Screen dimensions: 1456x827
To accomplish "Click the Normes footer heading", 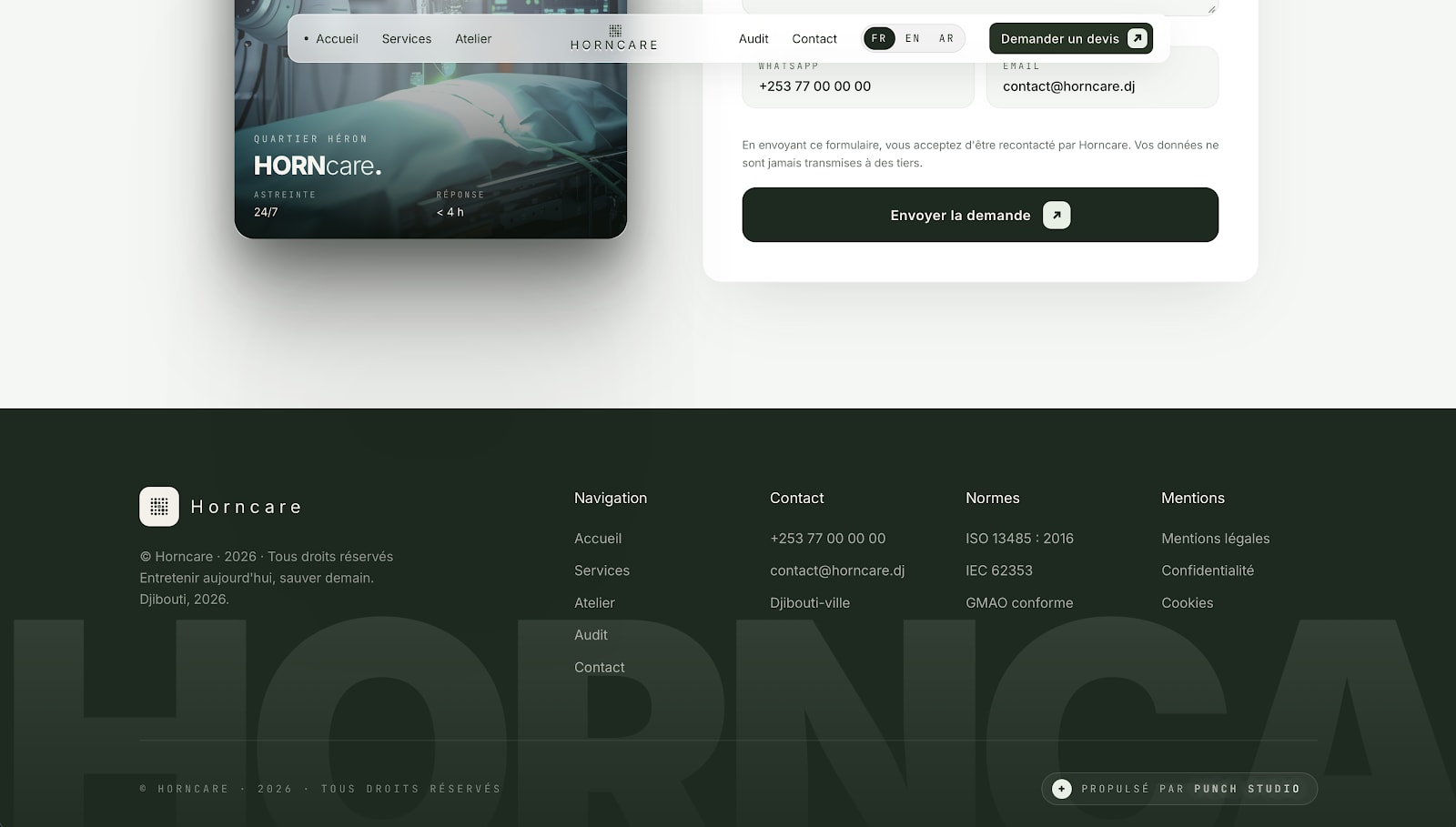I will click(x=993, y=498).
